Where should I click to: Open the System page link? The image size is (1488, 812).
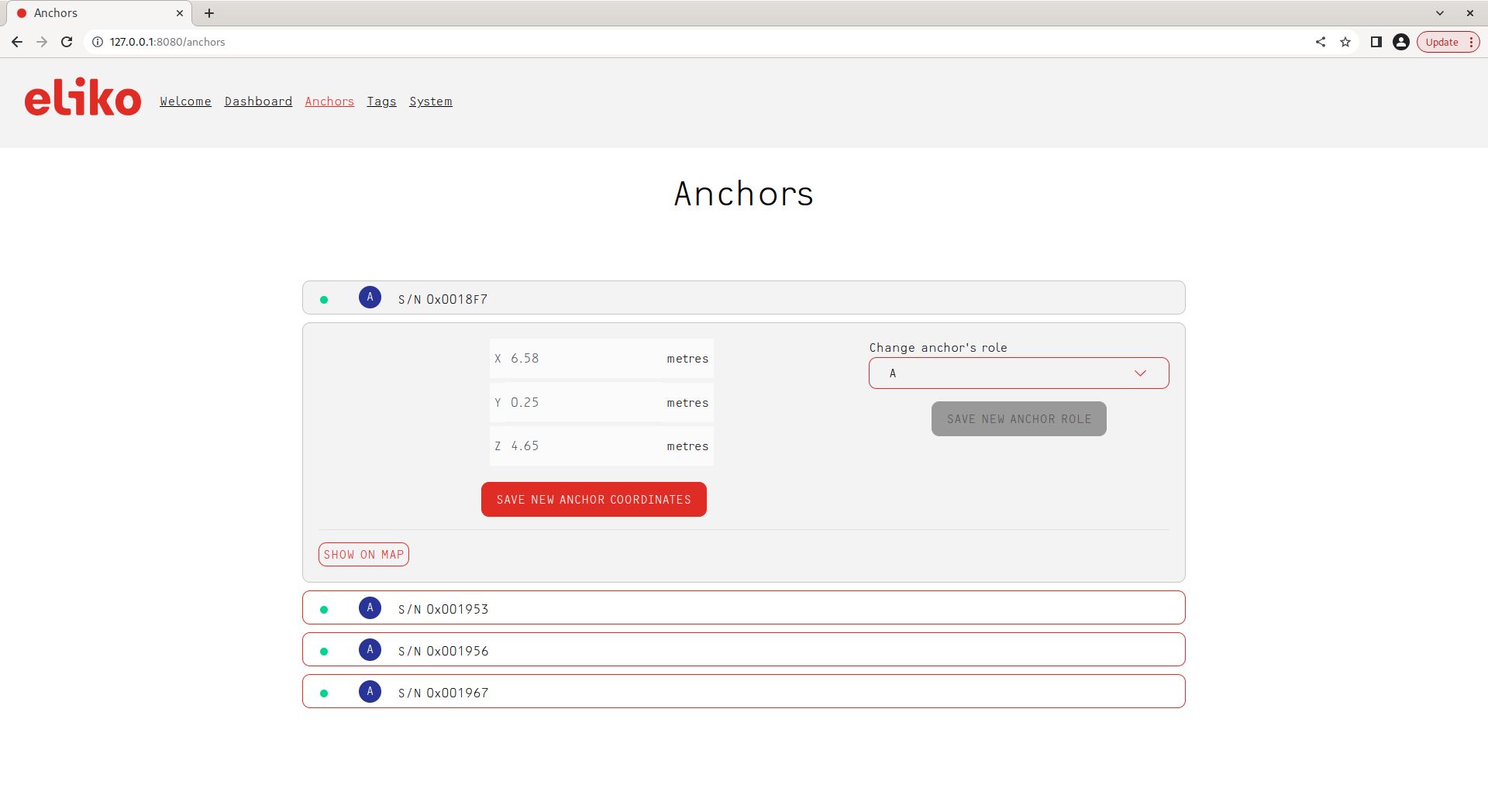click(x=430, y=101)
